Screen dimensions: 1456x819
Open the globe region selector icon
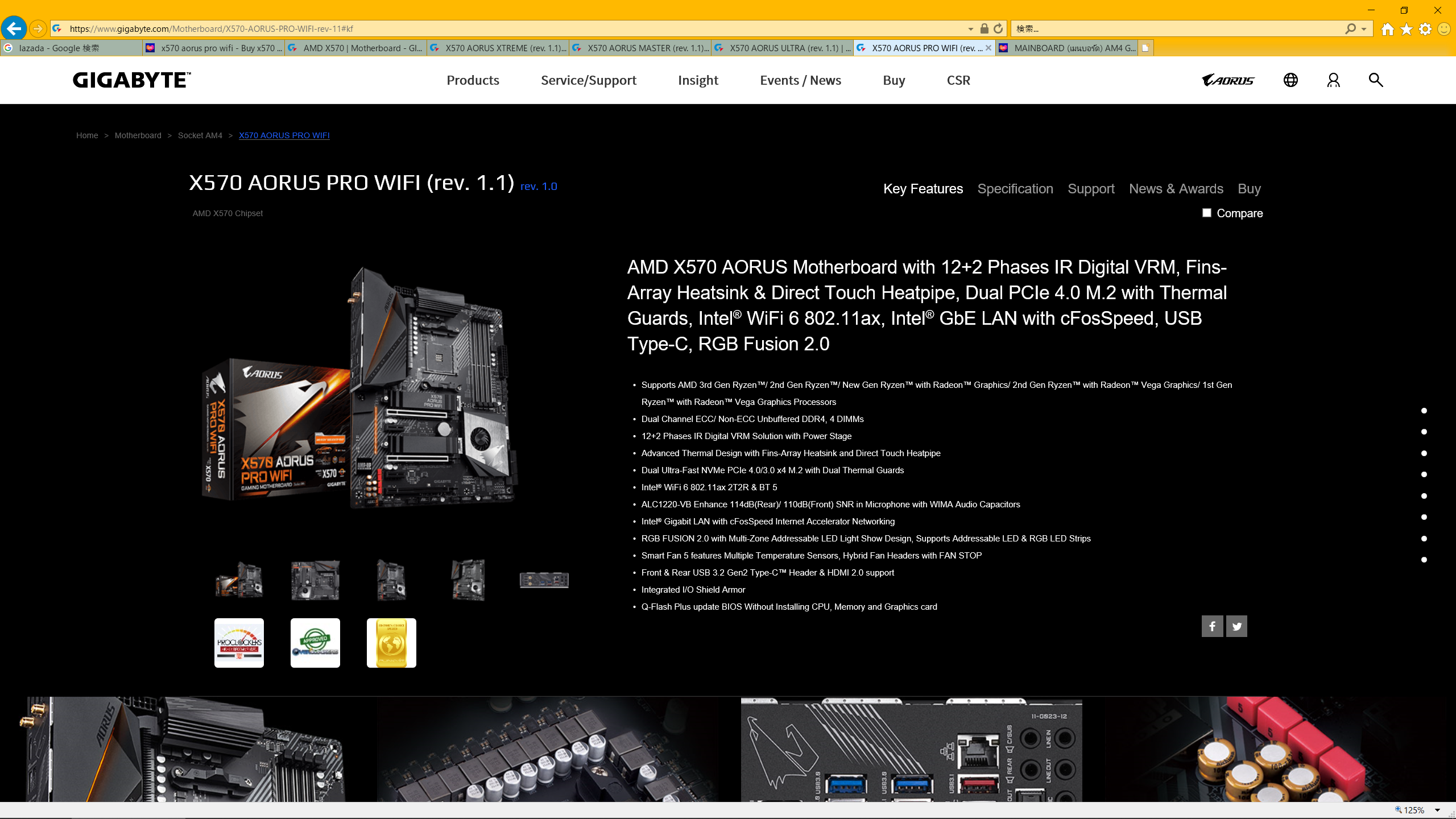pos(1291,80)
